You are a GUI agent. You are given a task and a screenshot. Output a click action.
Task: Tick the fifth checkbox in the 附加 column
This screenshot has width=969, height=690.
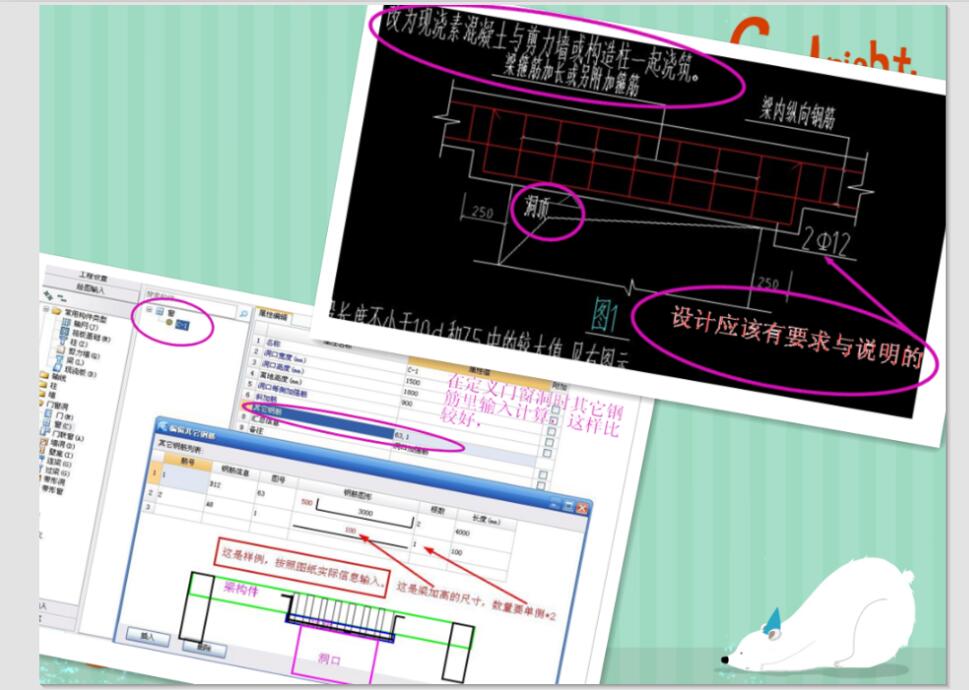(x=547, y=453)
